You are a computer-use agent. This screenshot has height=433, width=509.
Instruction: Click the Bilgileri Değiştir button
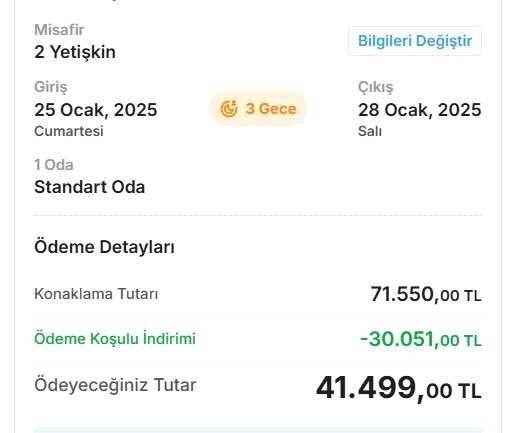tap(415, 41)
